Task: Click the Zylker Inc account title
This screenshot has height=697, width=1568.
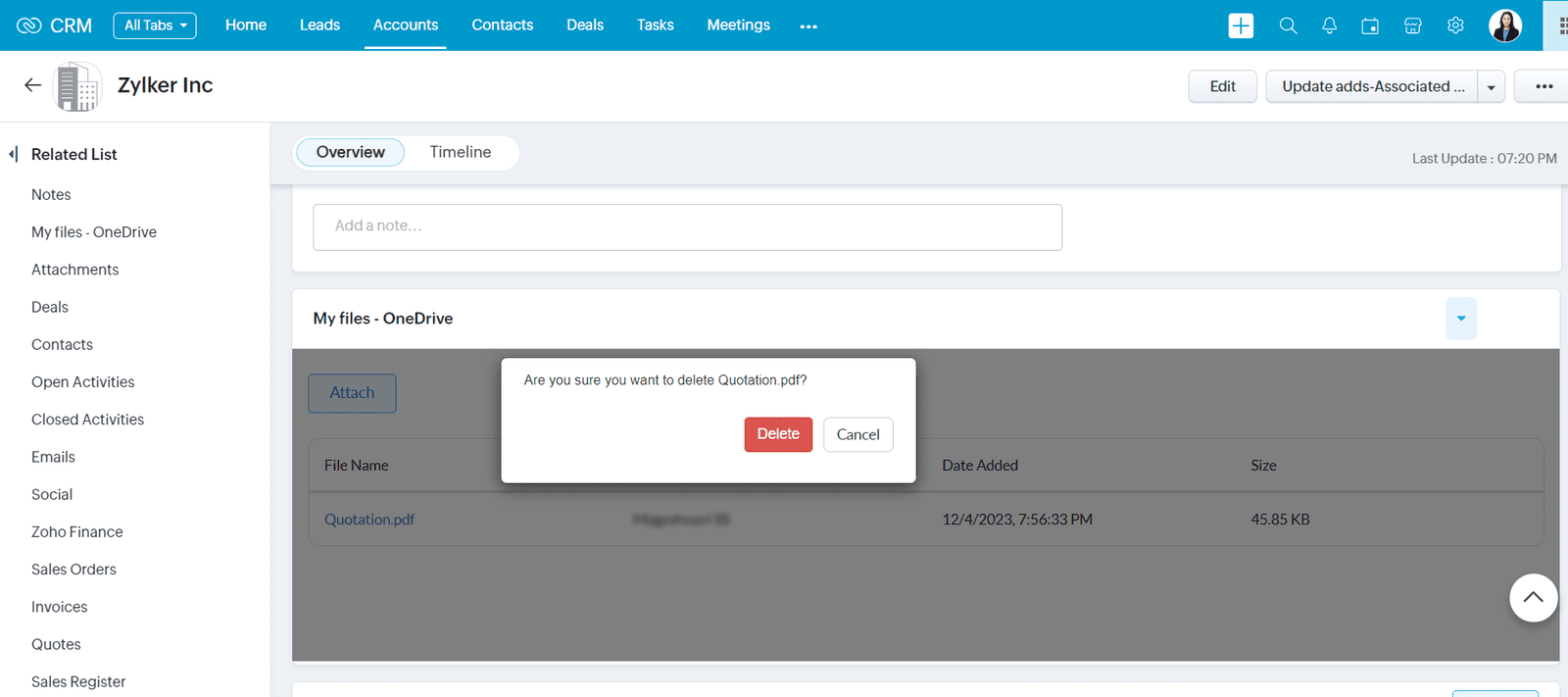Action: 166,85
